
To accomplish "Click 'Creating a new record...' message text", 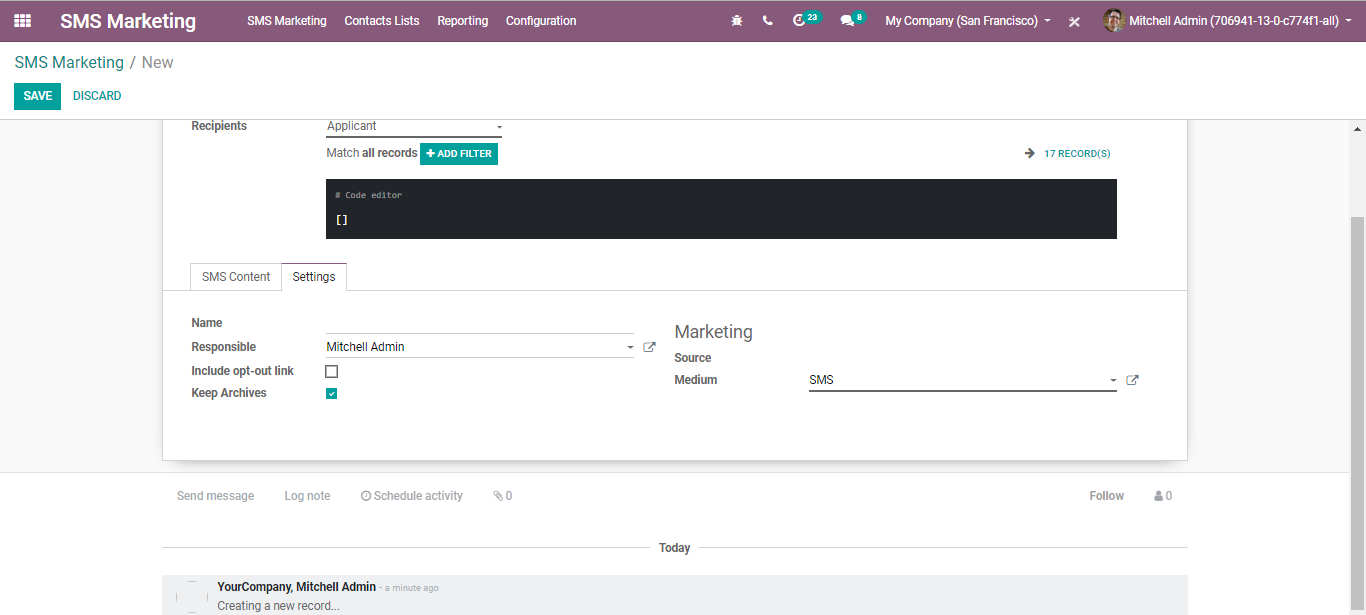I will (x=278, y=606).
